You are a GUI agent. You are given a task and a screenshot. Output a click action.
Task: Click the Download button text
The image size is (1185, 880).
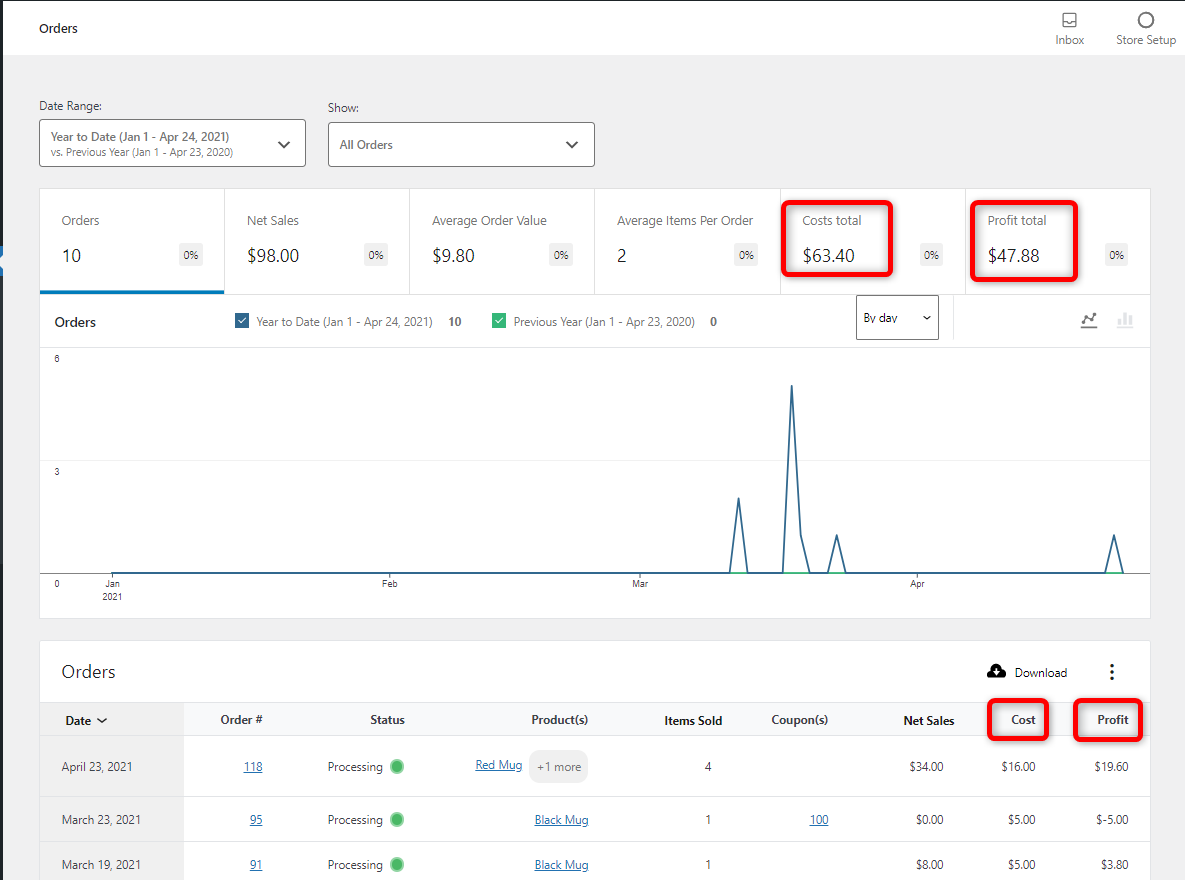1041,672
